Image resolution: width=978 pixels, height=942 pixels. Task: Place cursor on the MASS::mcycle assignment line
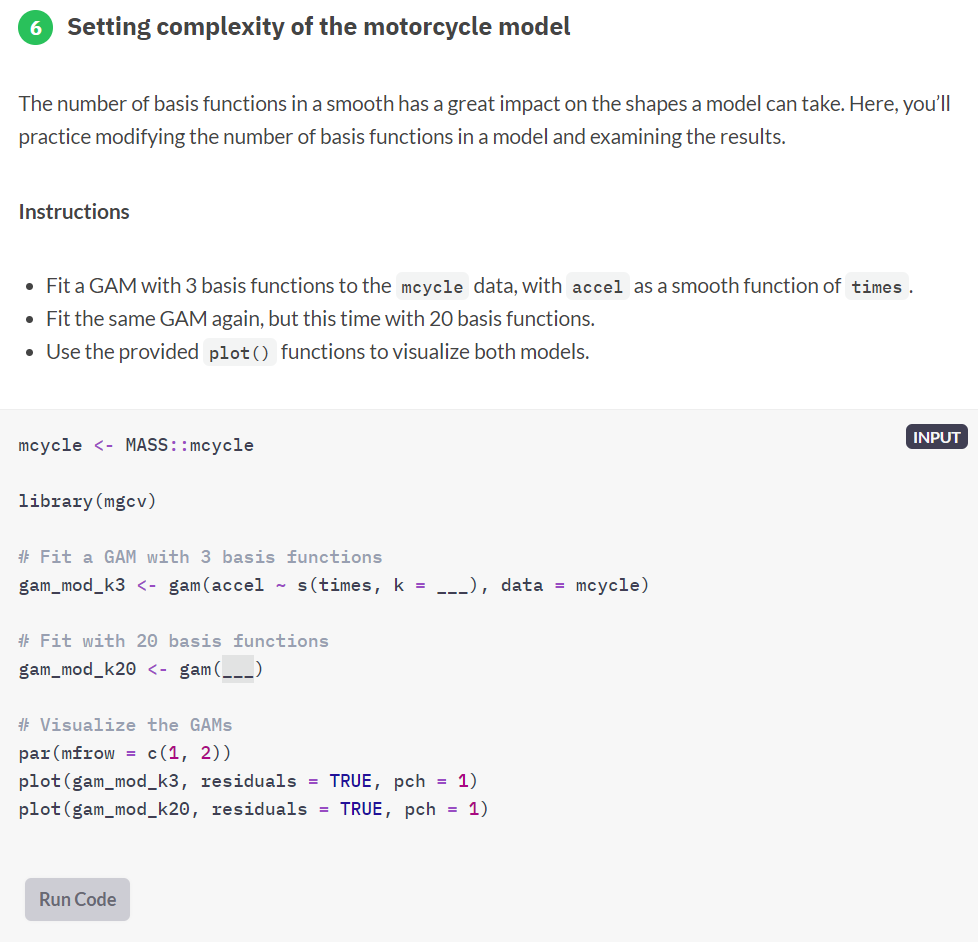click(136, 445)
